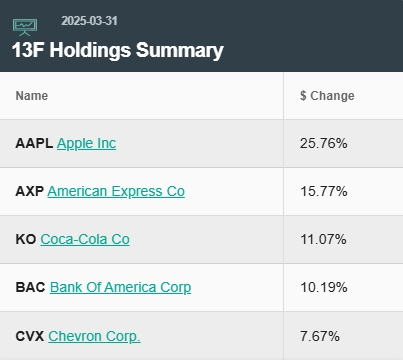Click the 7.67% value for Chevron

(320, 336)
